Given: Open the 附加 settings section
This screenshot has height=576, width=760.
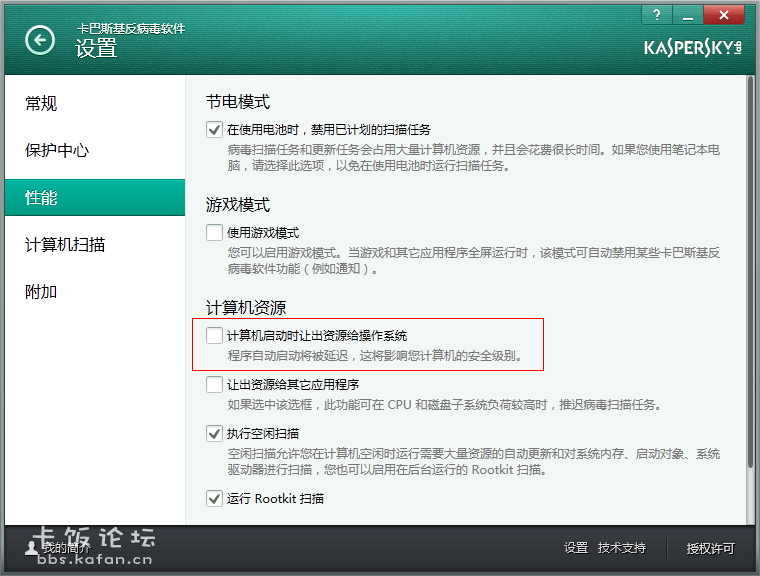Looking at the screenshot, I should (x=95, y=291).
